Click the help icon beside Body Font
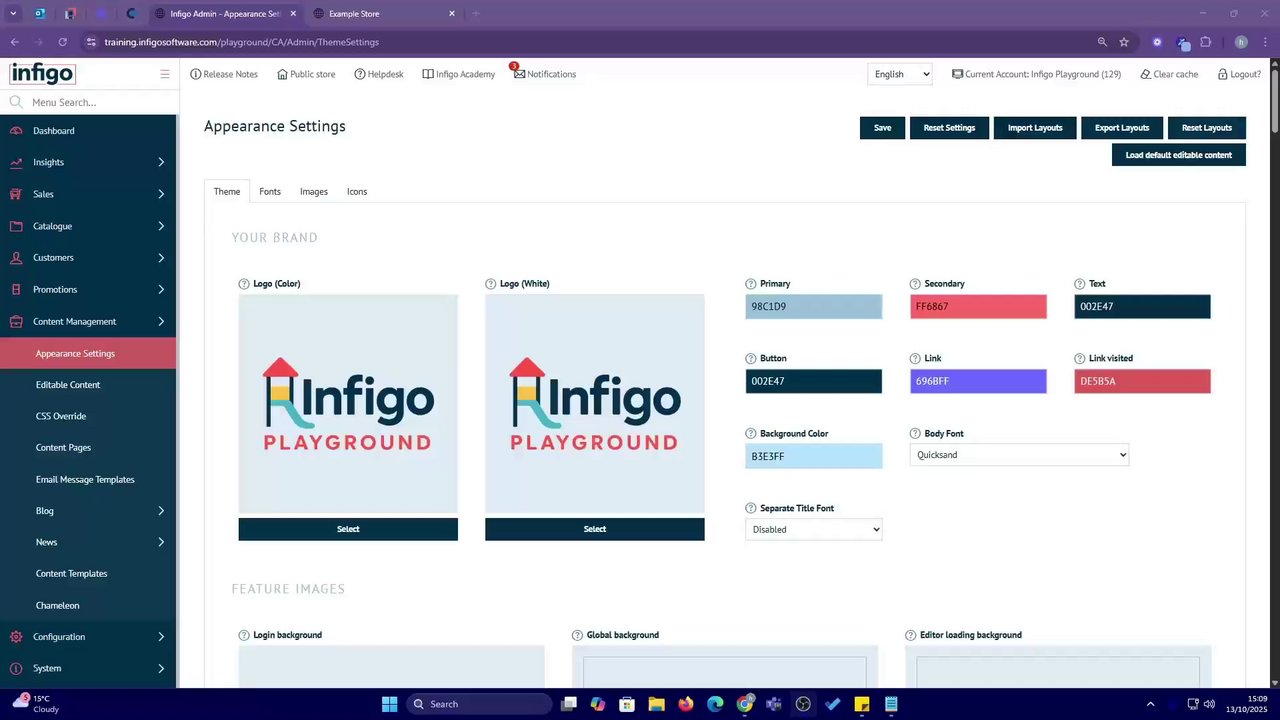The width and height of the screenshot is (1280, 720). click(x=915, y=434)
